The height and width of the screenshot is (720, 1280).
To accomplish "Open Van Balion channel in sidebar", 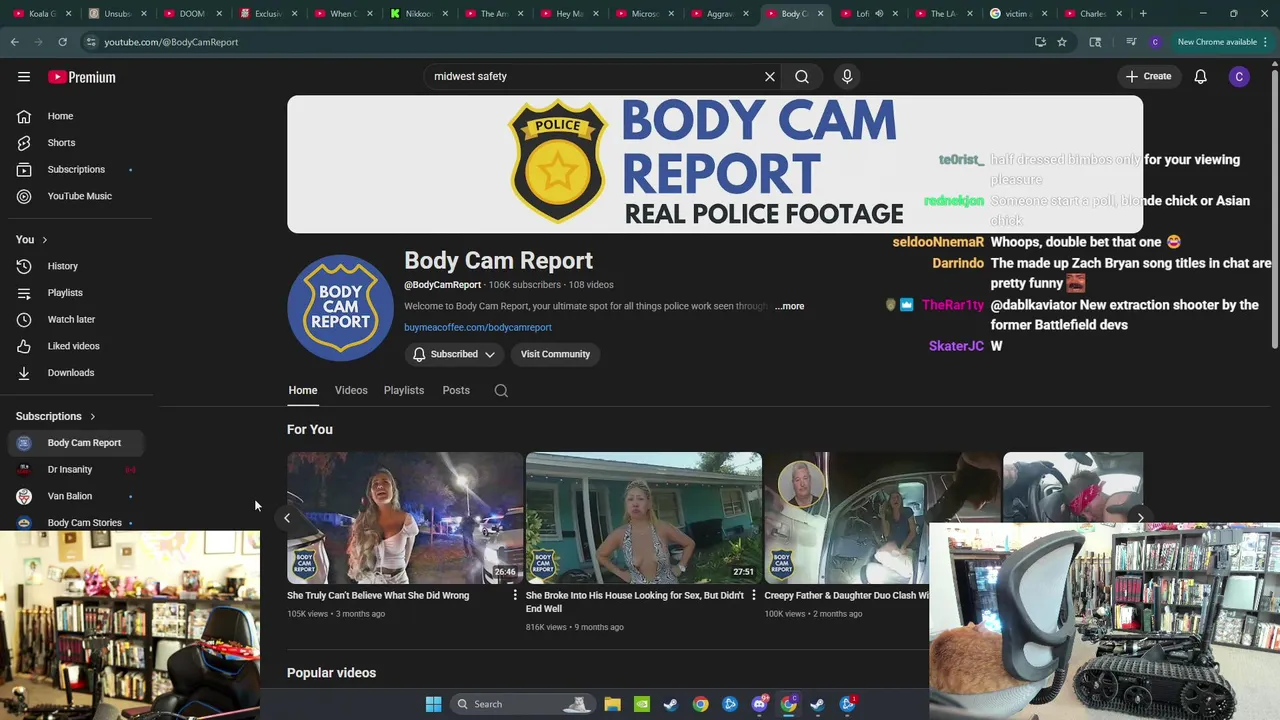I will pyautogui.click(x=76, y=496).
